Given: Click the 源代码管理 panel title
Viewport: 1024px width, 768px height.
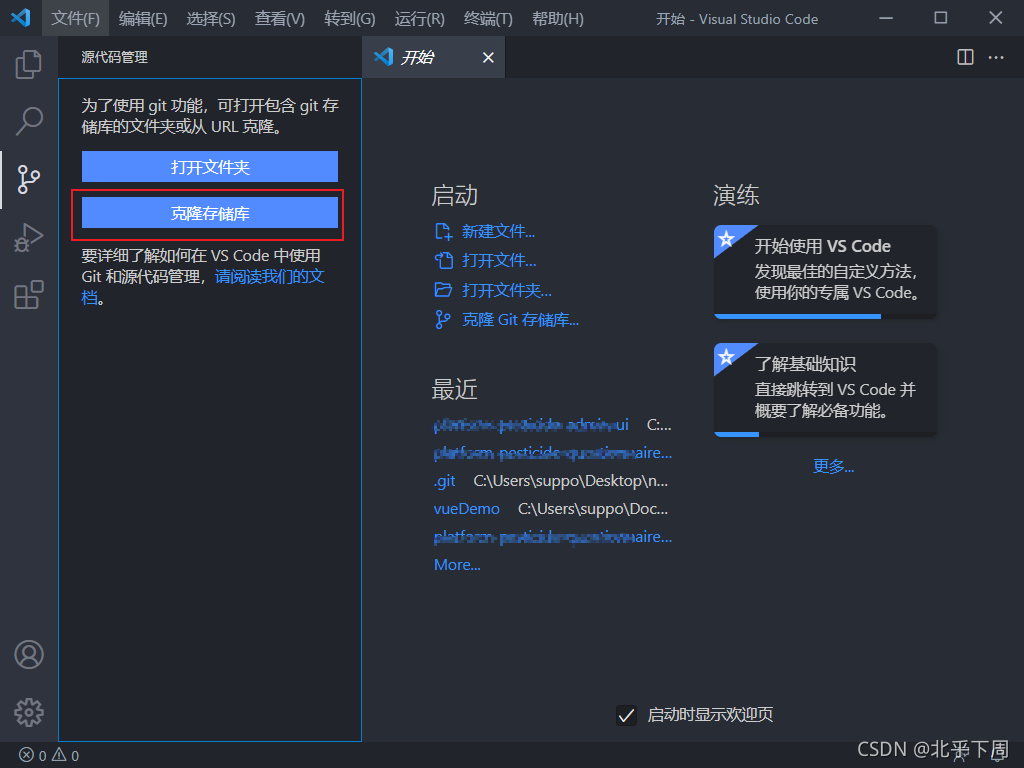Looking at the screenshot, I should (114, 57).
